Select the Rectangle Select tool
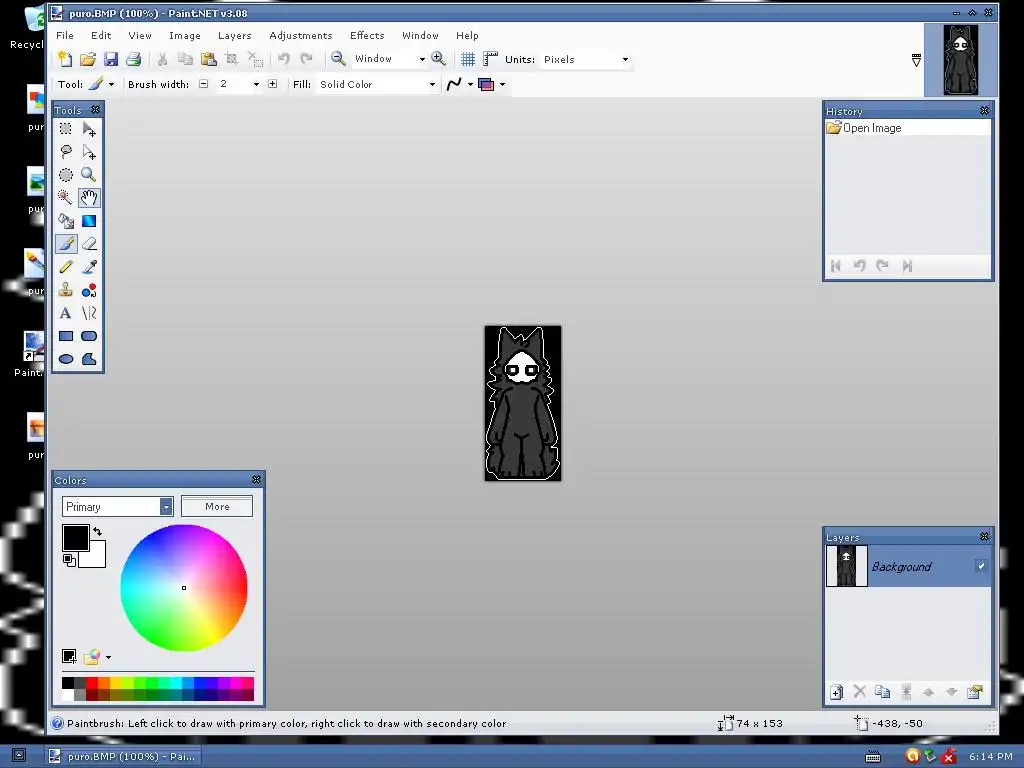This screenshot has height=768, width=1024. coord(66,129)
